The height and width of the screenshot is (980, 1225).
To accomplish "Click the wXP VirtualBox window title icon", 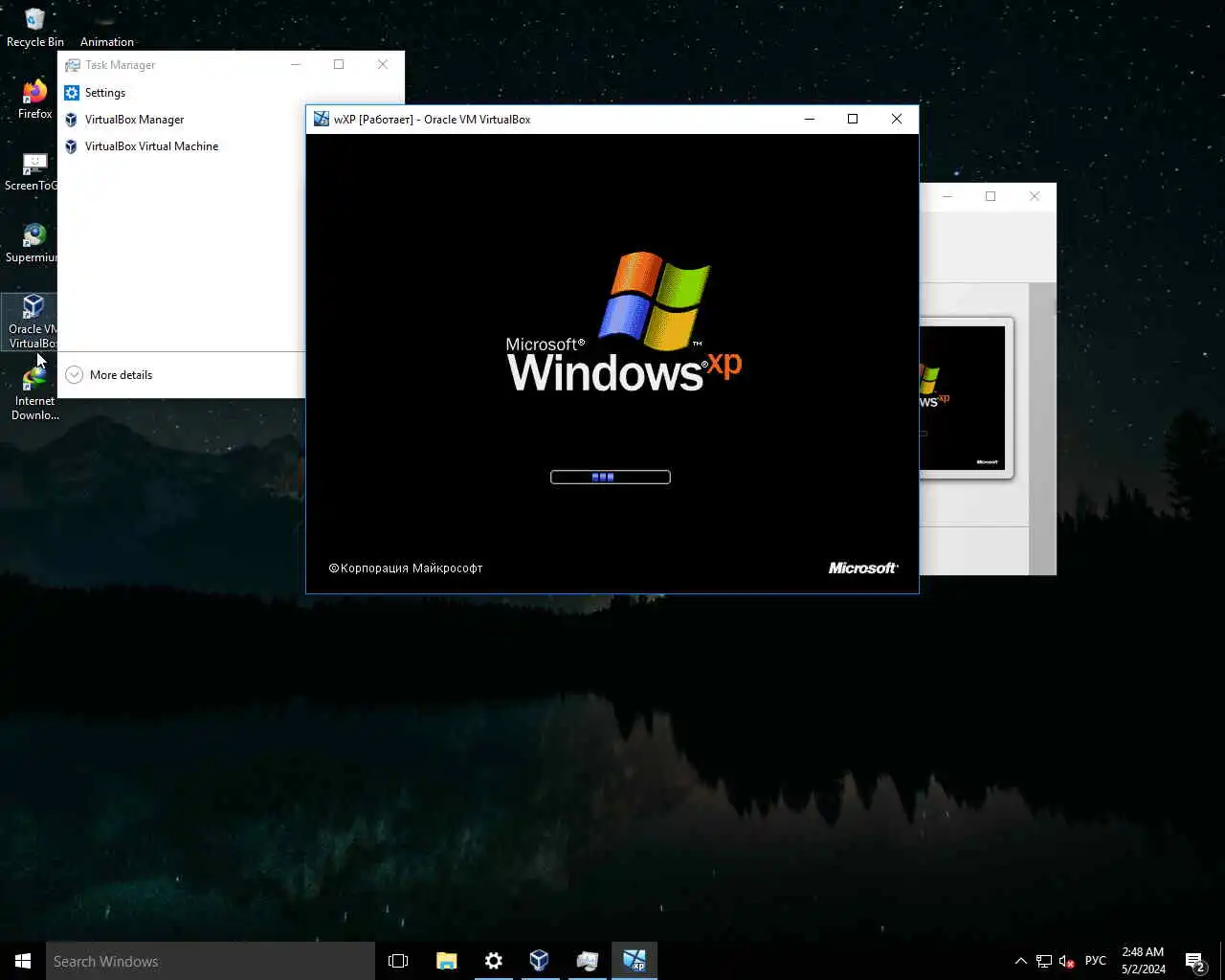I will 322,120.
